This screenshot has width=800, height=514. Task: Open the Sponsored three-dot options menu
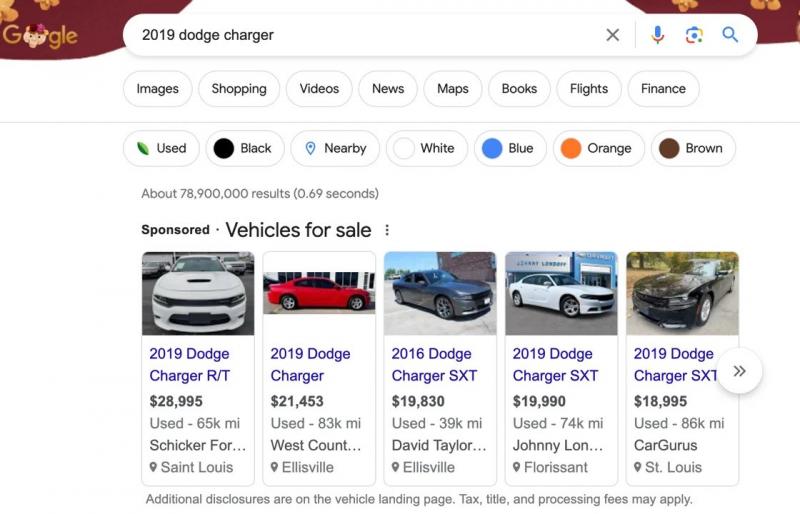pos(387,230)
